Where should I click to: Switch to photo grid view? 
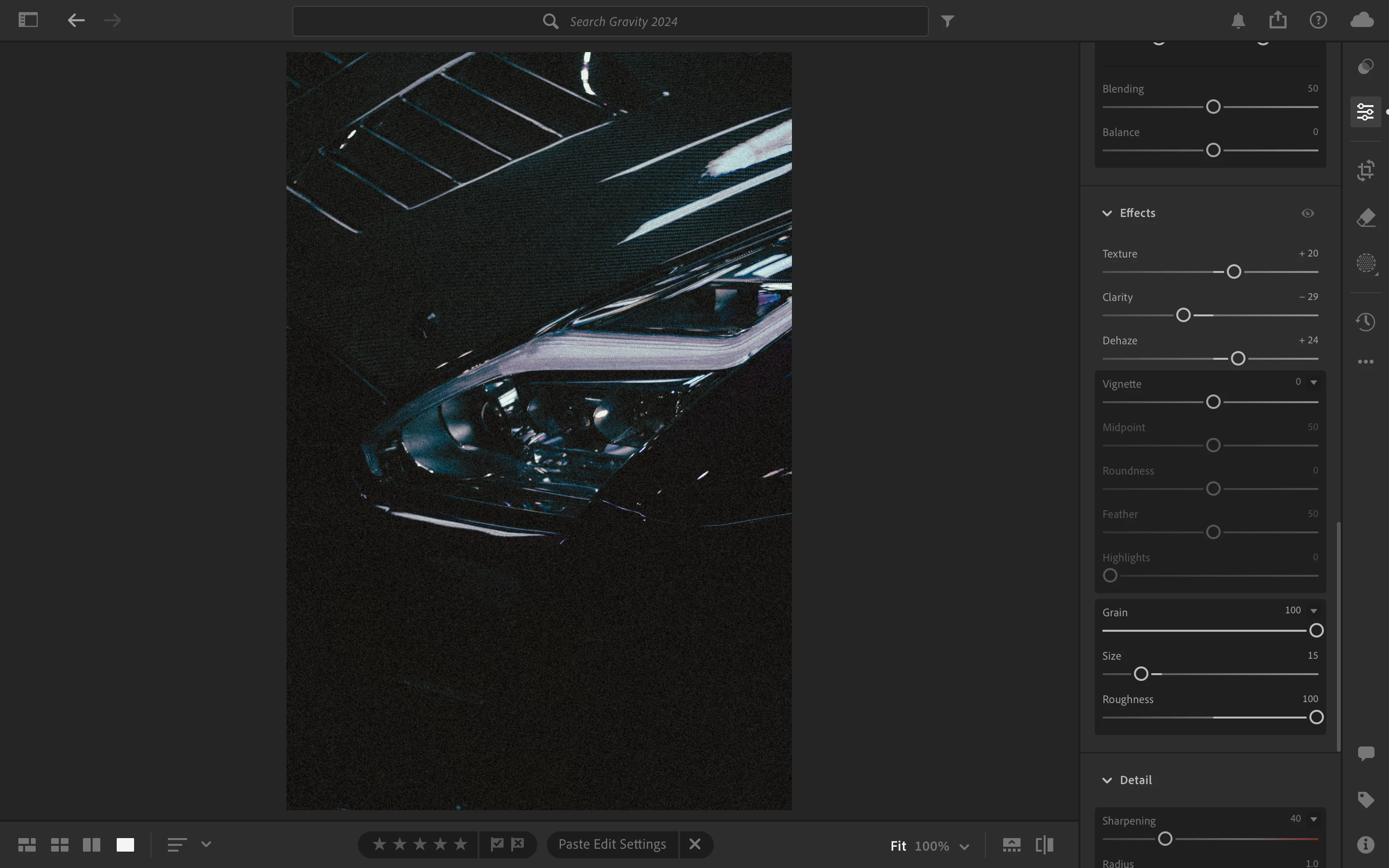point(27,844)
